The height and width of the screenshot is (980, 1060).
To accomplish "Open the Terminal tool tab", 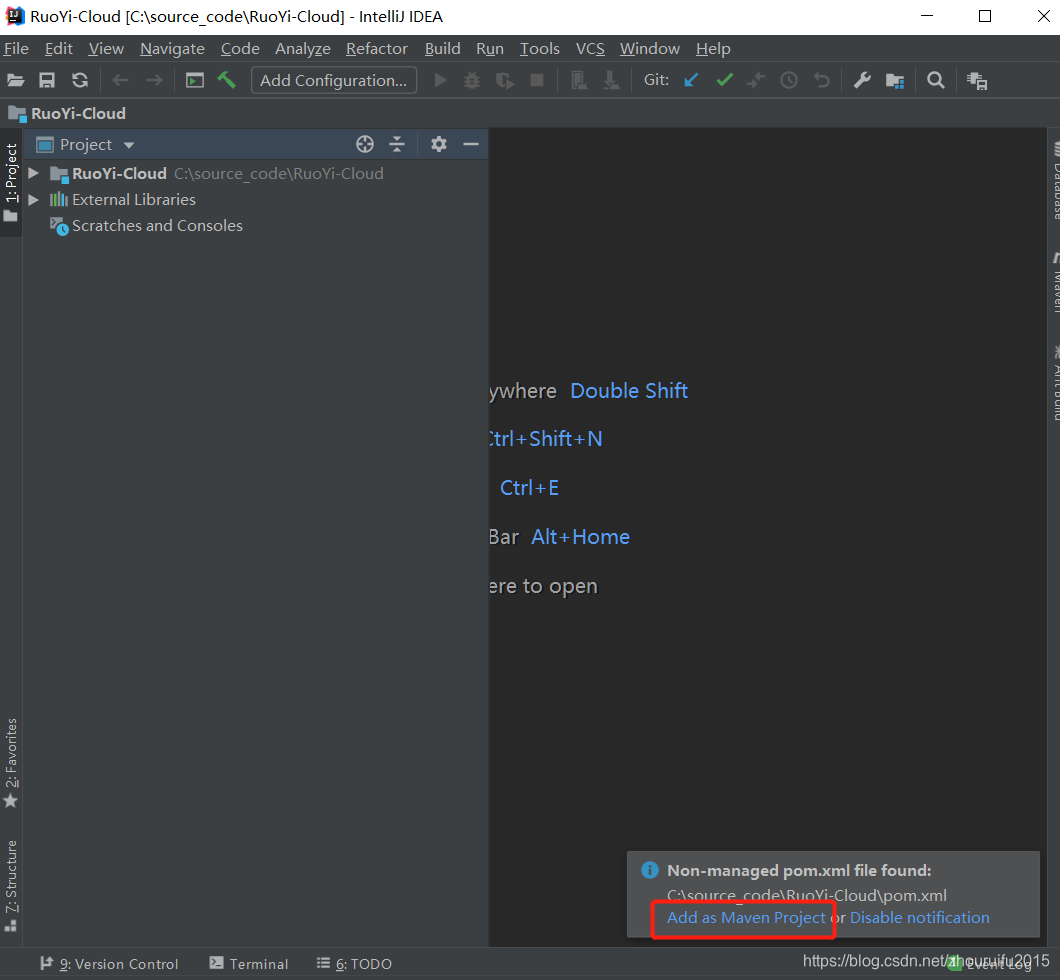I will [x=249, y=964].
